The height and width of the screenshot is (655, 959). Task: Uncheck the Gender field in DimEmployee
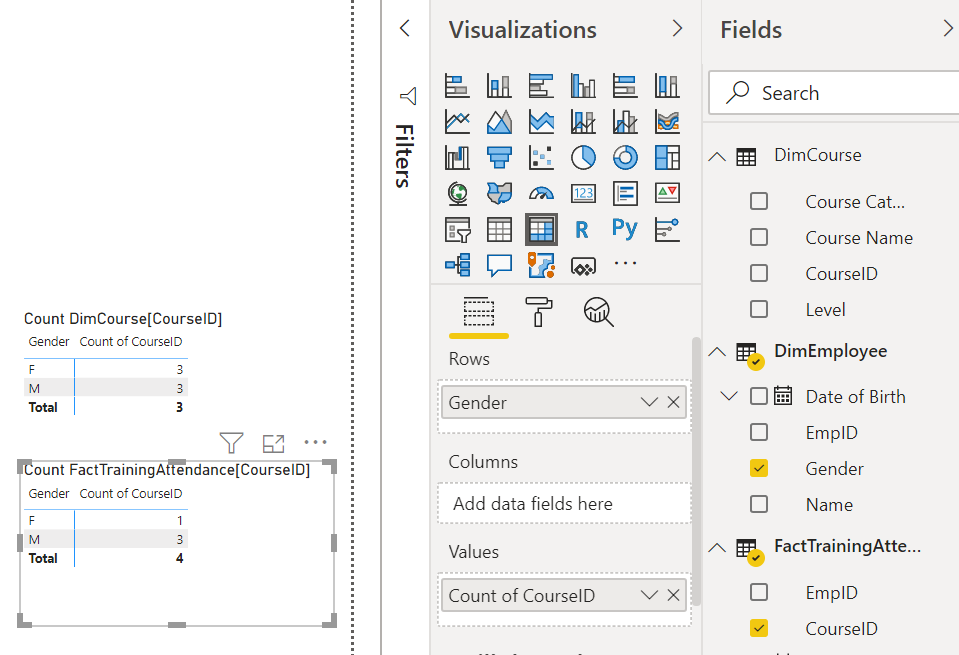click(759, 468)
